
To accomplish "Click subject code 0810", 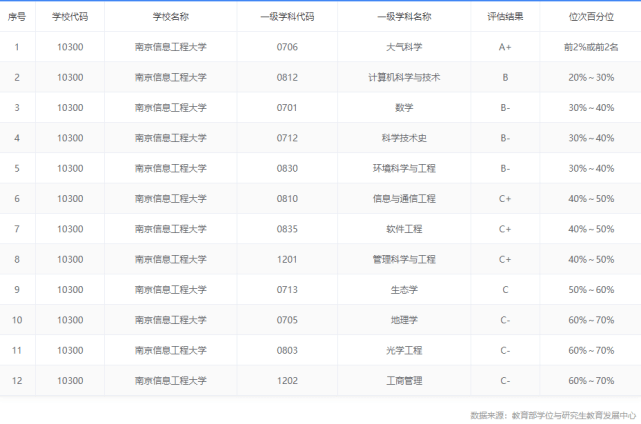I will tap(287, 199).
